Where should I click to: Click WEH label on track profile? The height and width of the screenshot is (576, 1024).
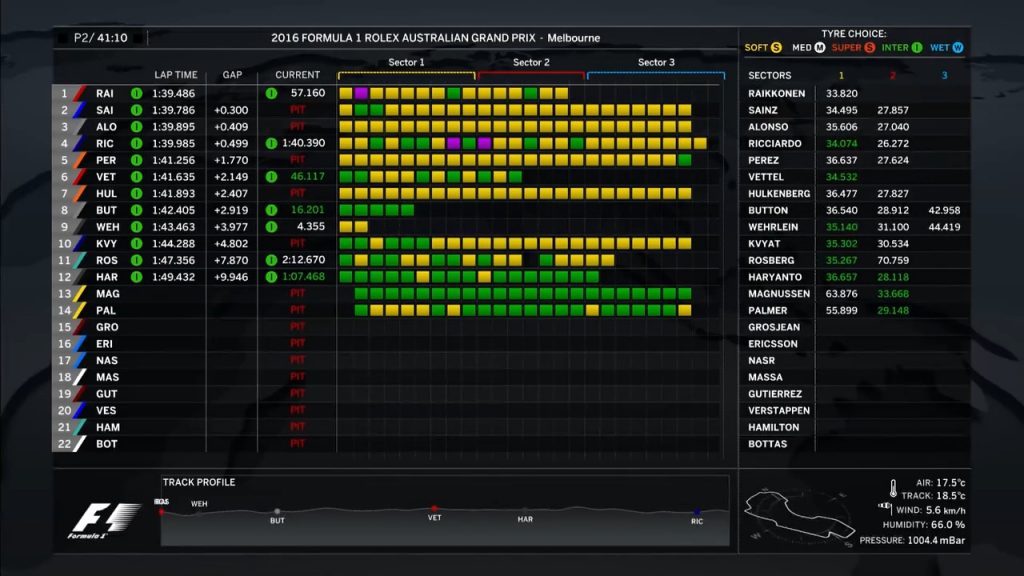tap(199, 504)
